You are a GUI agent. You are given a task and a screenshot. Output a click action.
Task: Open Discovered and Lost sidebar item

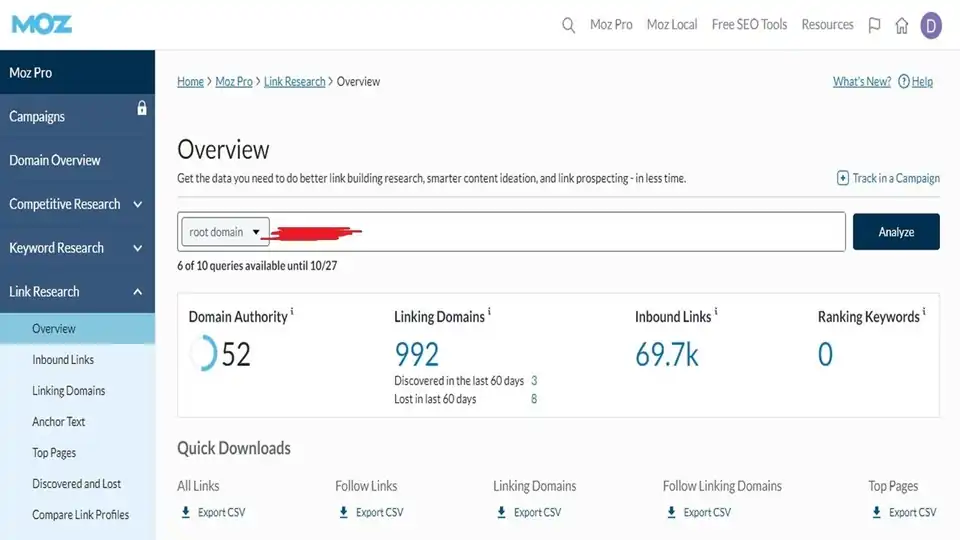tap(77, 484)
